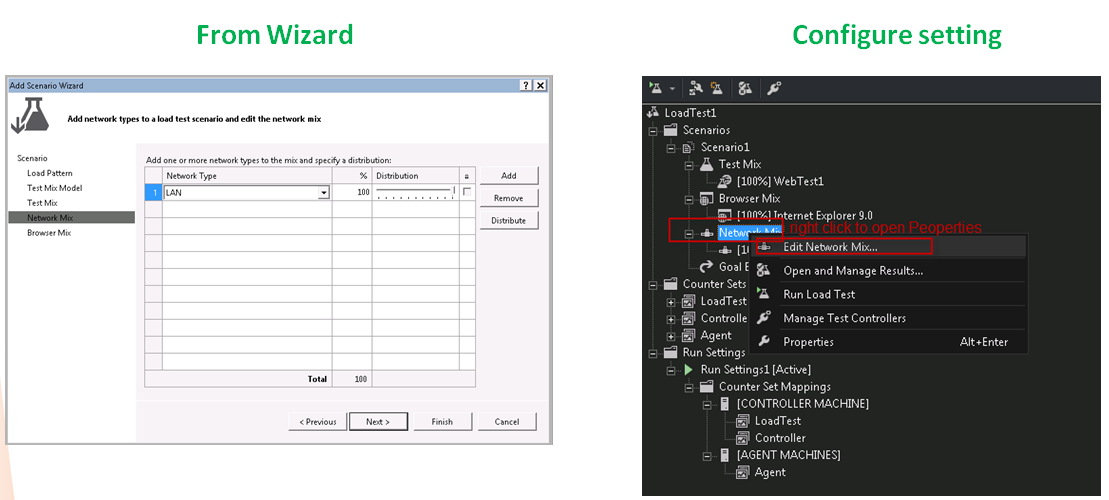Expand the LoadTest counter set node
Screen dimensions: 1109x500
(672, 301)
